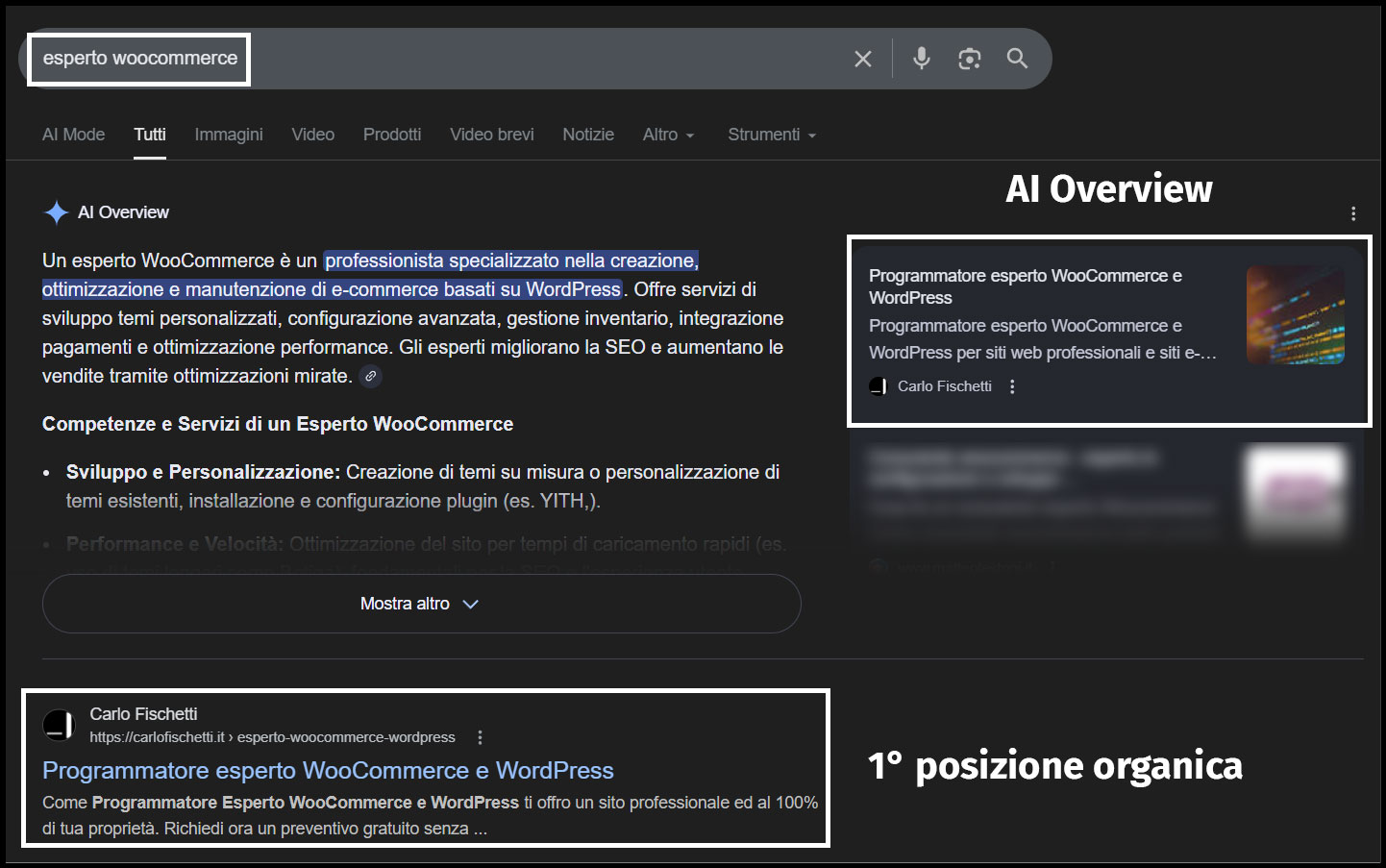Select the Prodotti tab
The image size is (1386, 868).
(x=392, y=135)
